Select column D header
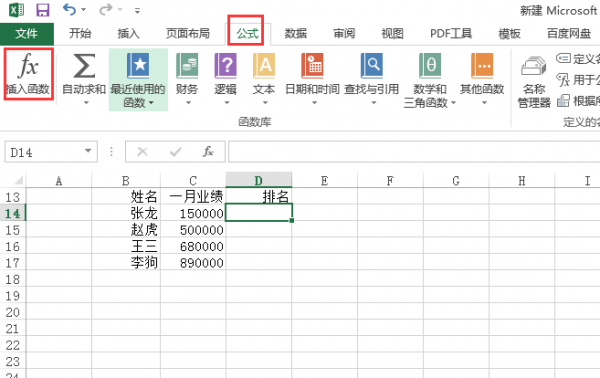The height and width of the screenshot is (378, 600). [x=259, y=180]
